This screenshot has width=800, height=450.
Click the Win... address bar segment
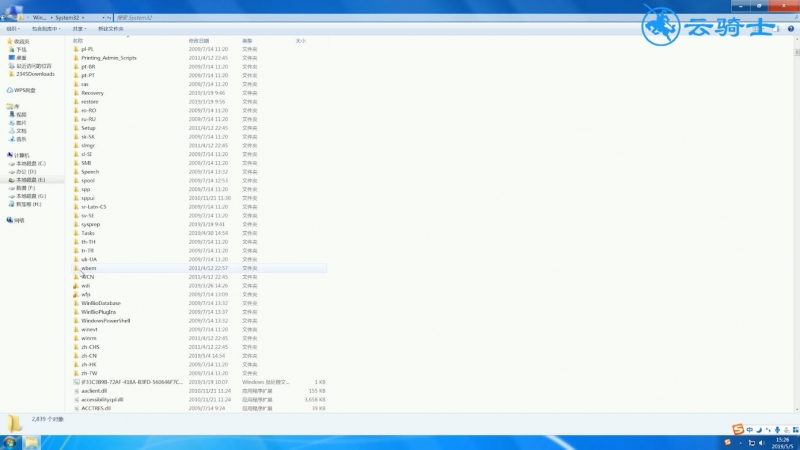point(39,18)
